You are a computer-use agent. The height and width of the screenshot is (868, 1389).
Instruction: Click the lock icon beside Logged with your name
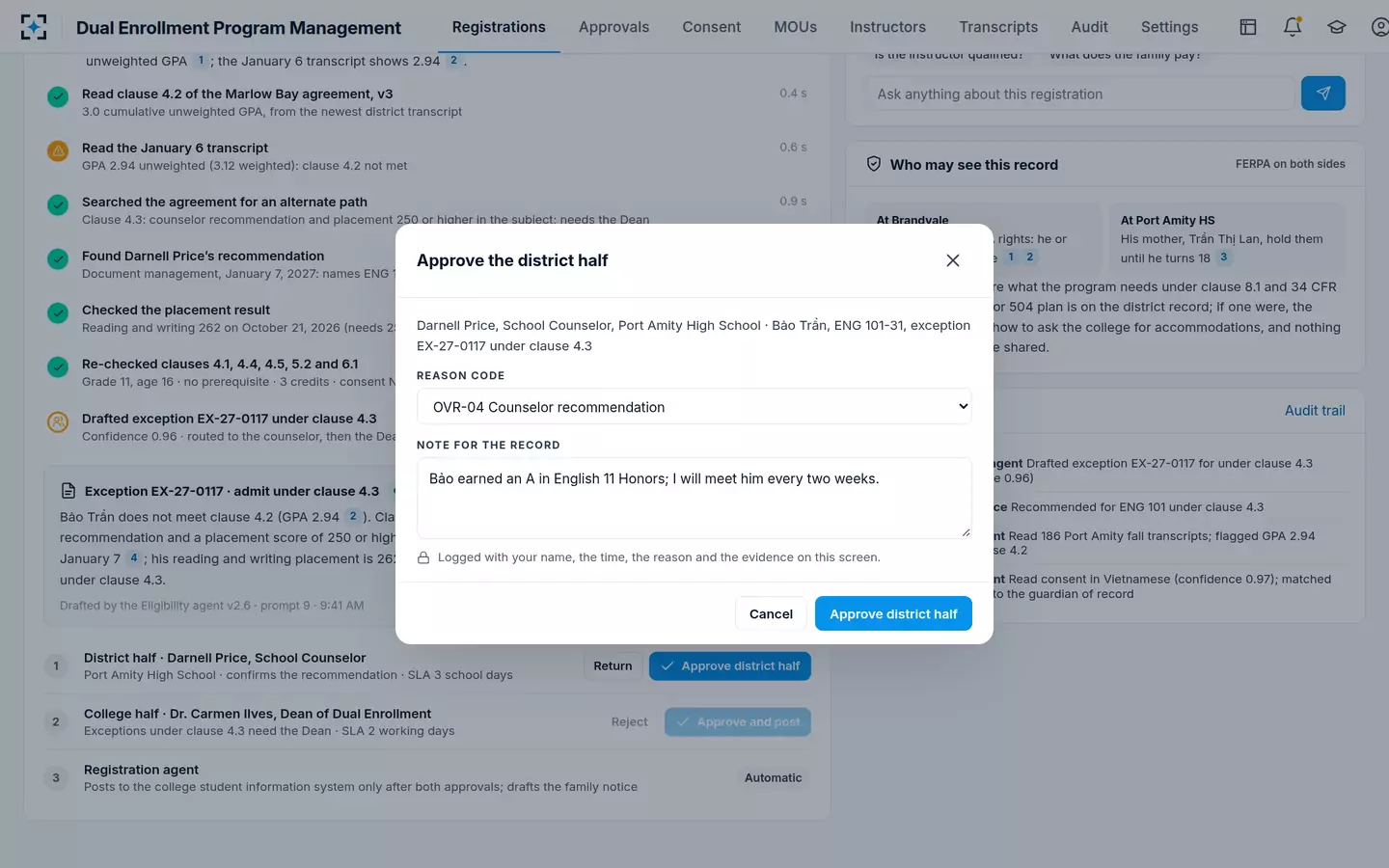coord(423,557)
